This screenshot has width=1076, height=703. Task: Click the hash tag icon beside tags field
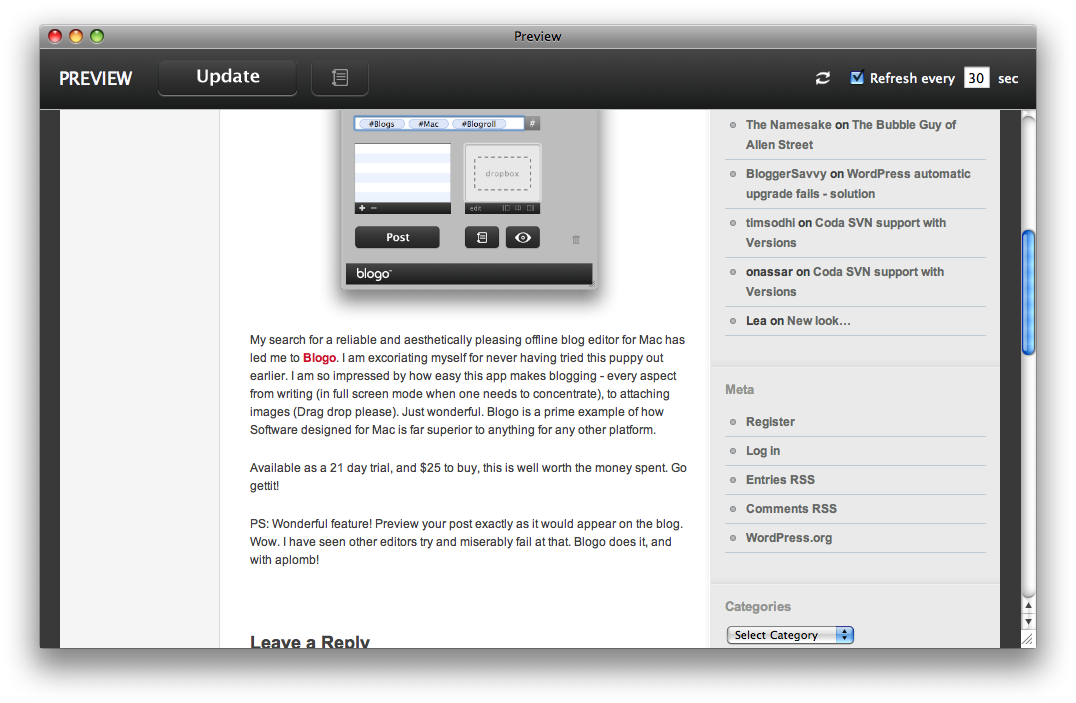pyautogui.click(x=533, y=124)
